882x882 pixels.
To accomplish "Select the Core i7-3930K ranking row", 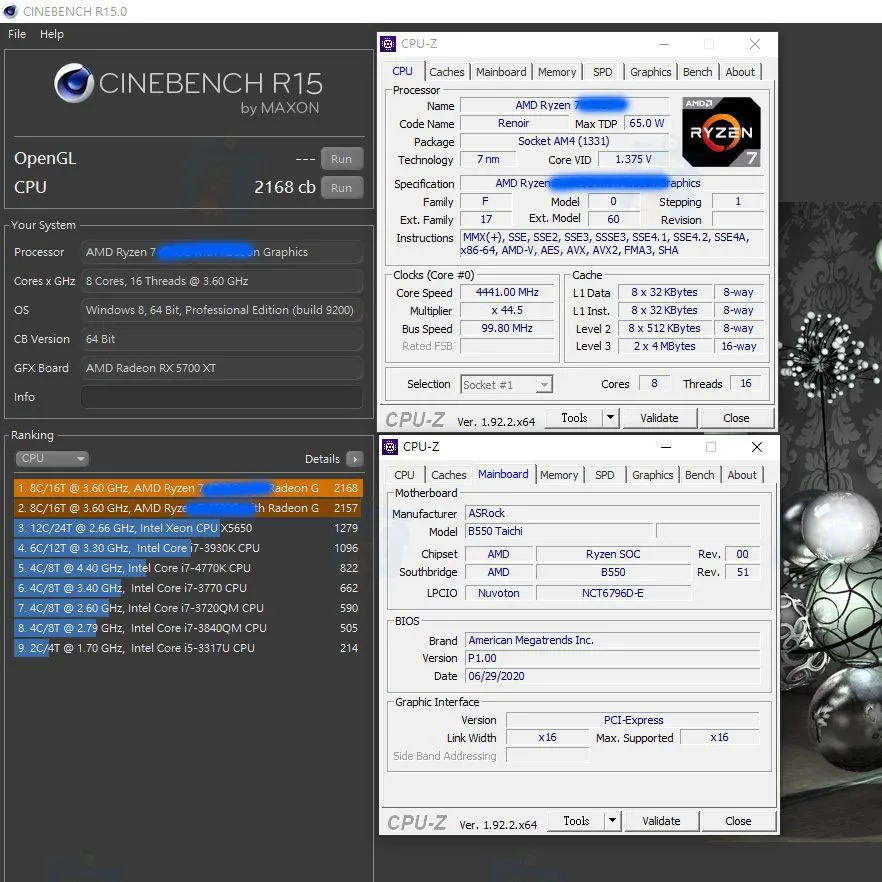I will 188,548.
